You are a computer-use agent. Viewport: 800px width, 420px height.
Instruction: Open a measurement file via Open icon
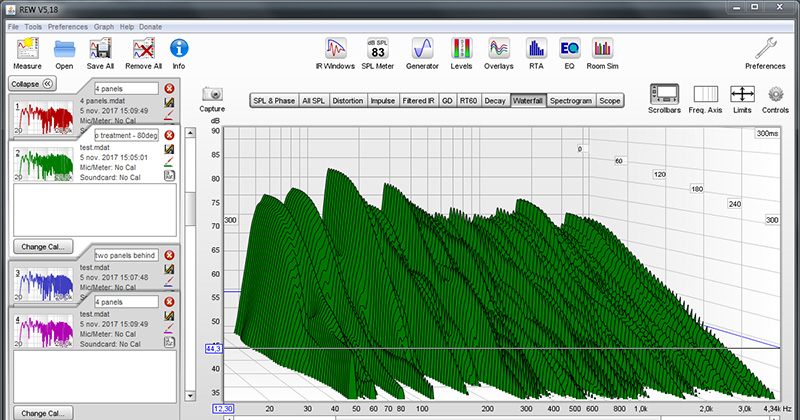point(64,50)
